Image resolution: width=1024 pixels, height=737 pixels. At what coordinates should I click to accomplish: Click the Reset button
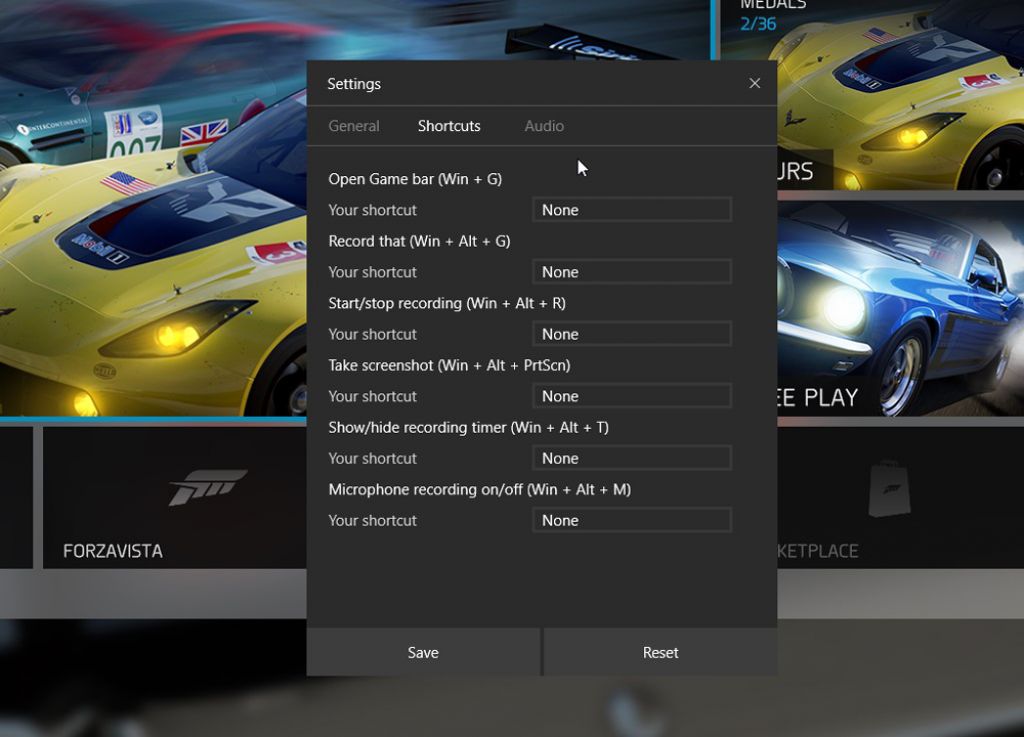[660, 652]
